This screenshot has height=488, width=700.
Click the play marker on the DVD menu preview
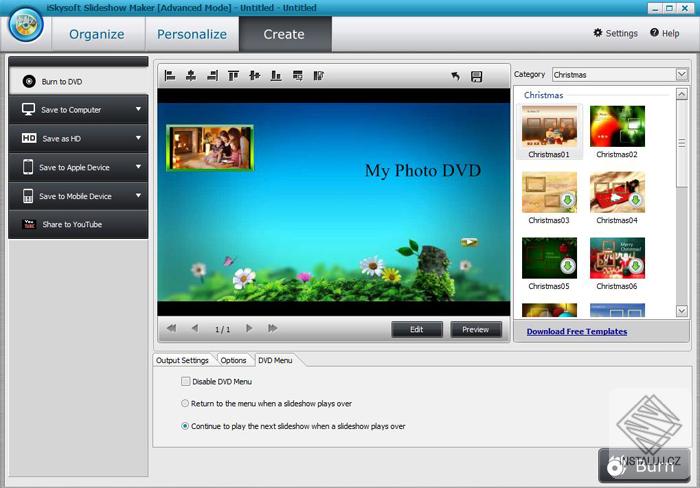click(469, 242)
